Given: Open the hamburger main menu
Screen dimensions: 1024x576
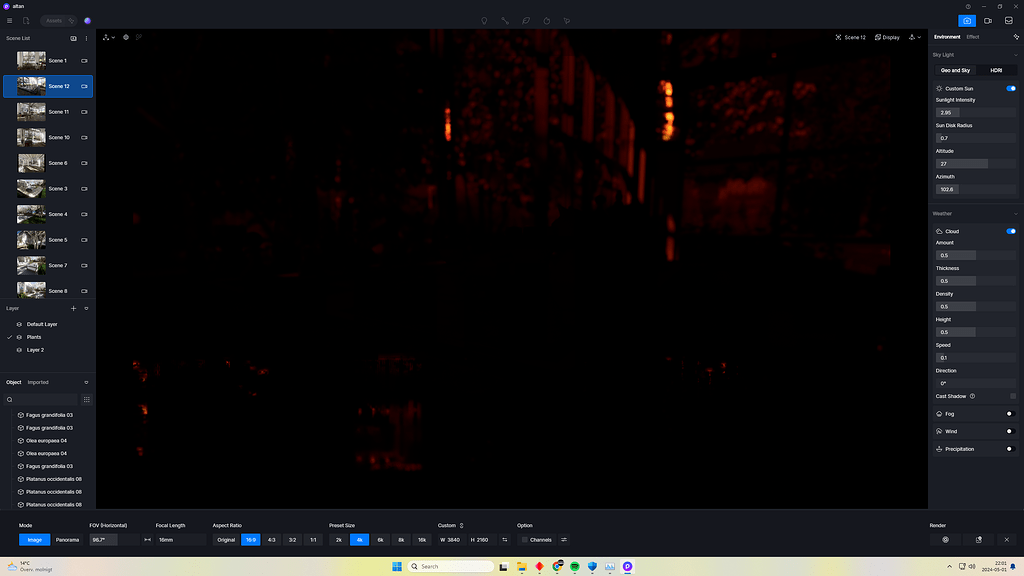Looking at the screenshot, I should point(9,21).
